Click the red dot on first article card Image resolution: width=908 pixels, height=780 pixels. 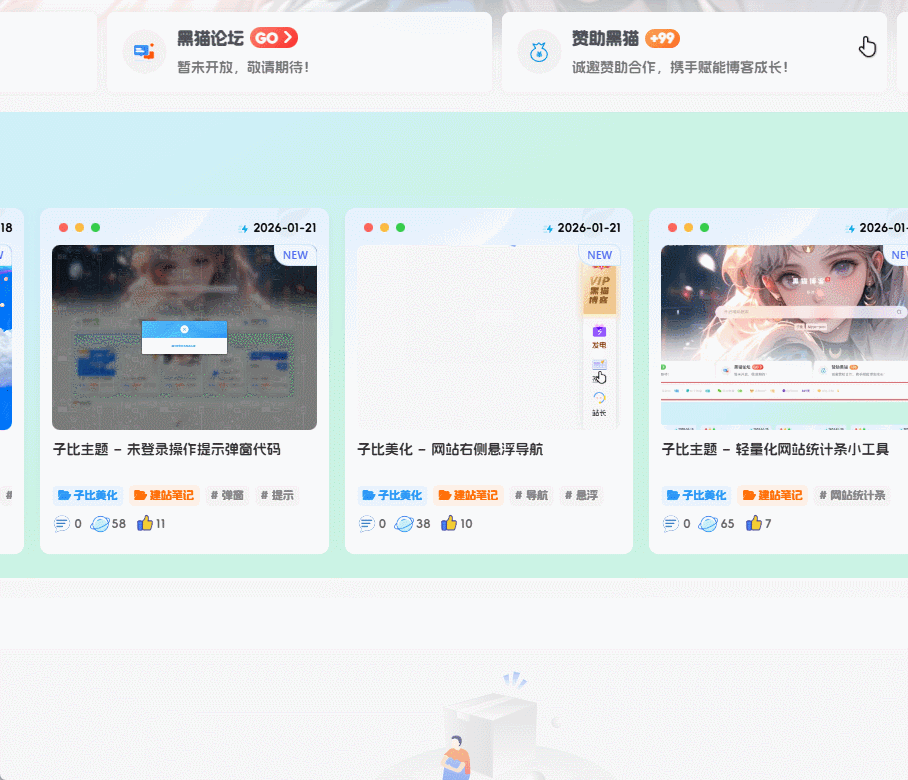(x=62, y=227)
